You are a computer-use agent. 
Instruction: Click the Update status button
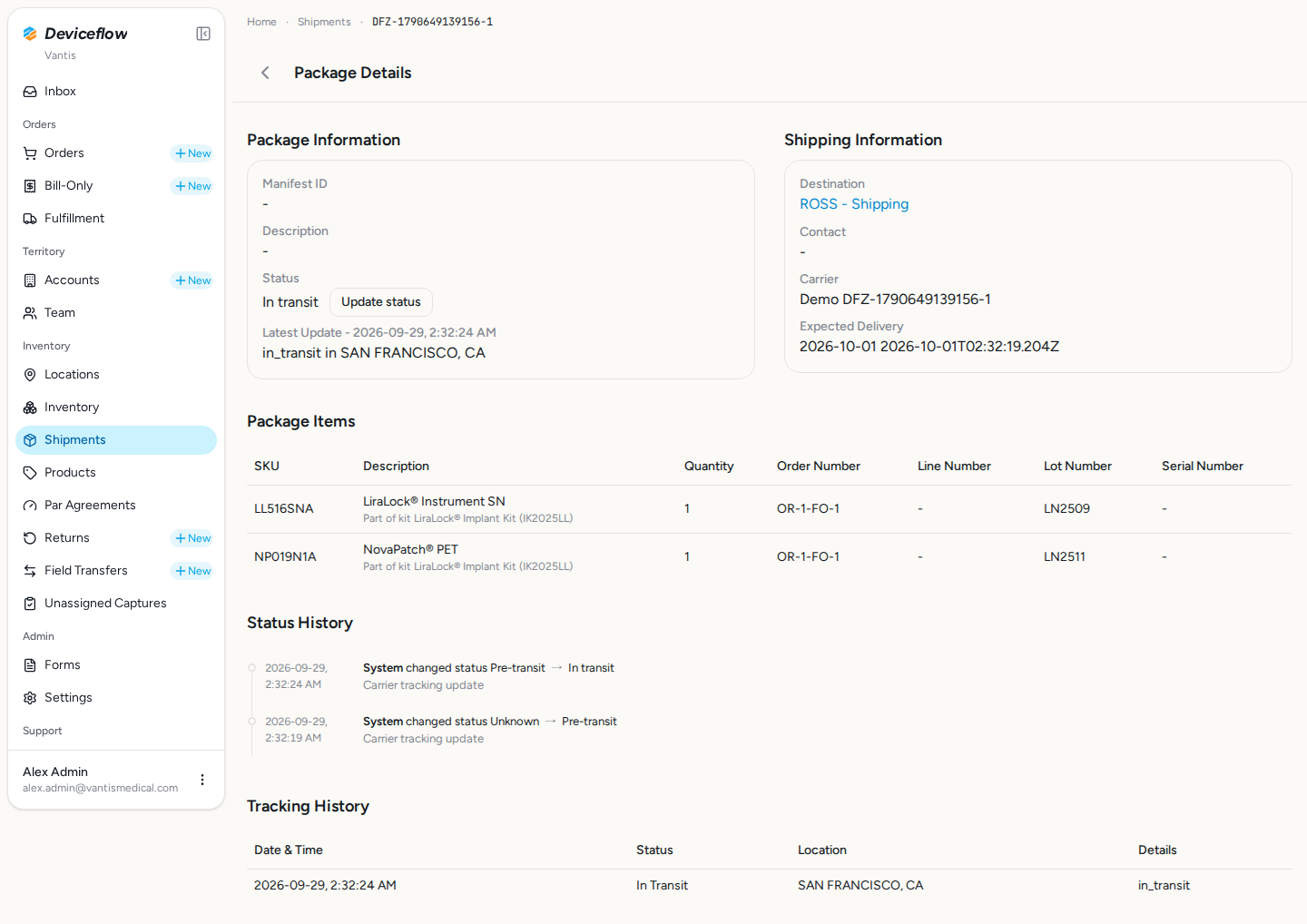381,302
